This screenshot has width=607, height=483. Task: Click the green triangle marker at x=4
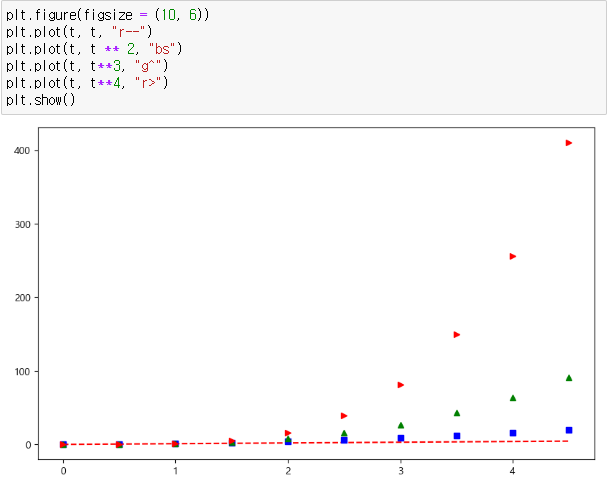tap(513, 398)
